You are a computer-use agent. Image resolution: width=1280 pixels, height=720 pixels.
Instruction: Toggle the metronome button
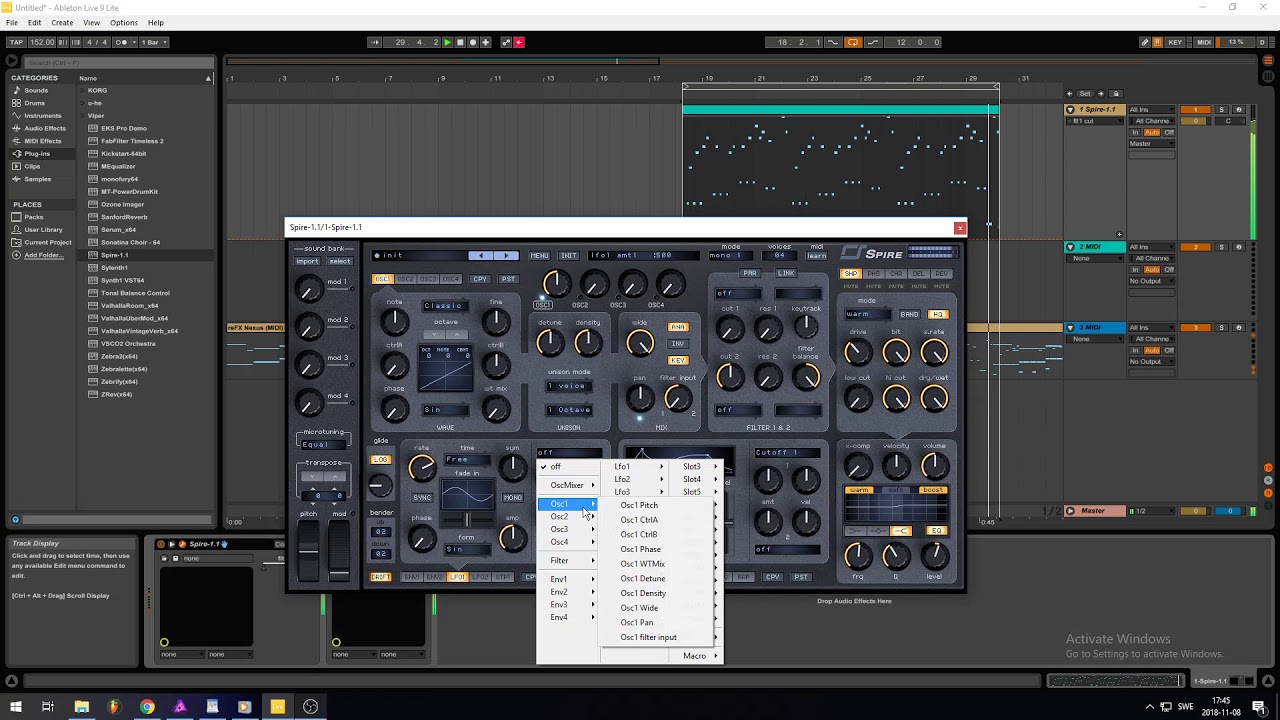coord(121,42)
